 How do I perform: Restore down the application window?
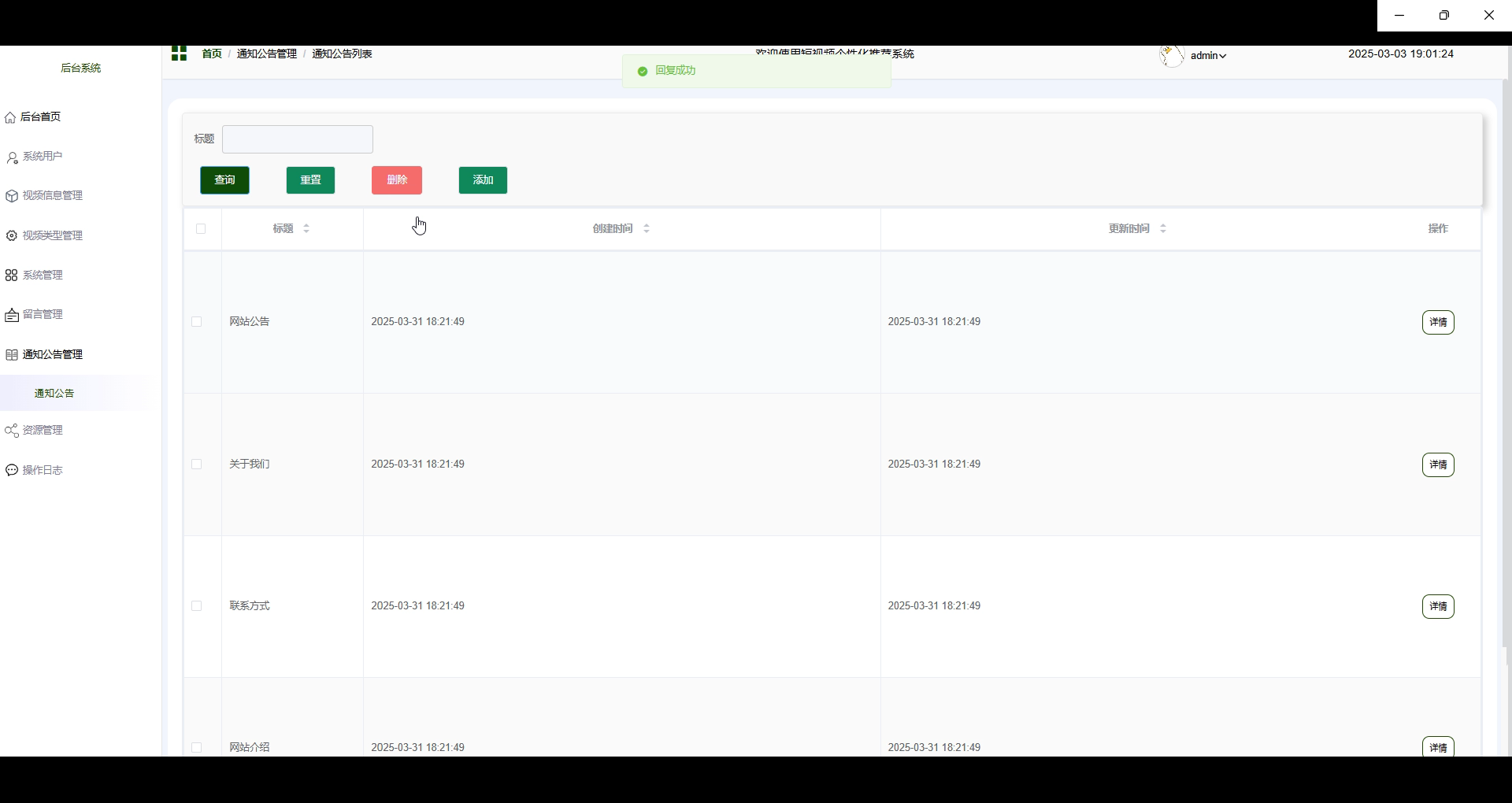1444,15
